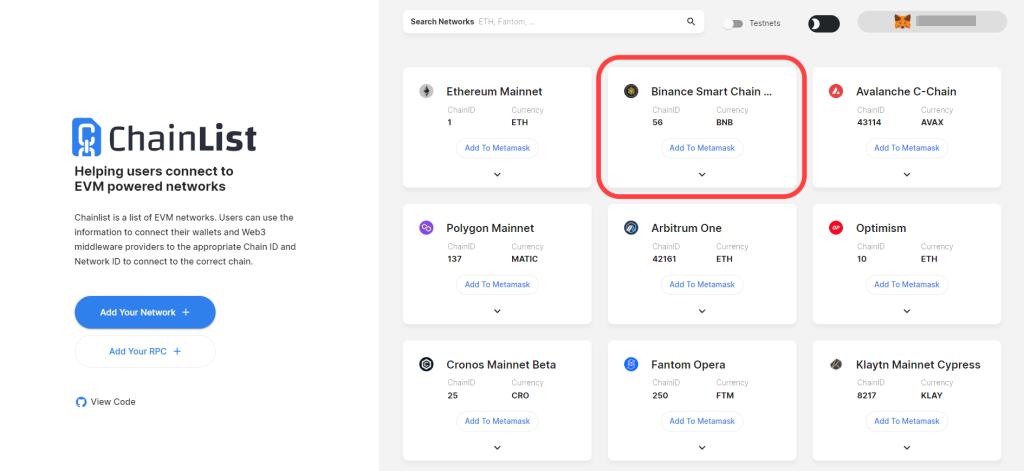This screenshot has width=1024, height=471.
Task: Click the Polygon Mainnet purple logo icon
Action: [426, 227]
